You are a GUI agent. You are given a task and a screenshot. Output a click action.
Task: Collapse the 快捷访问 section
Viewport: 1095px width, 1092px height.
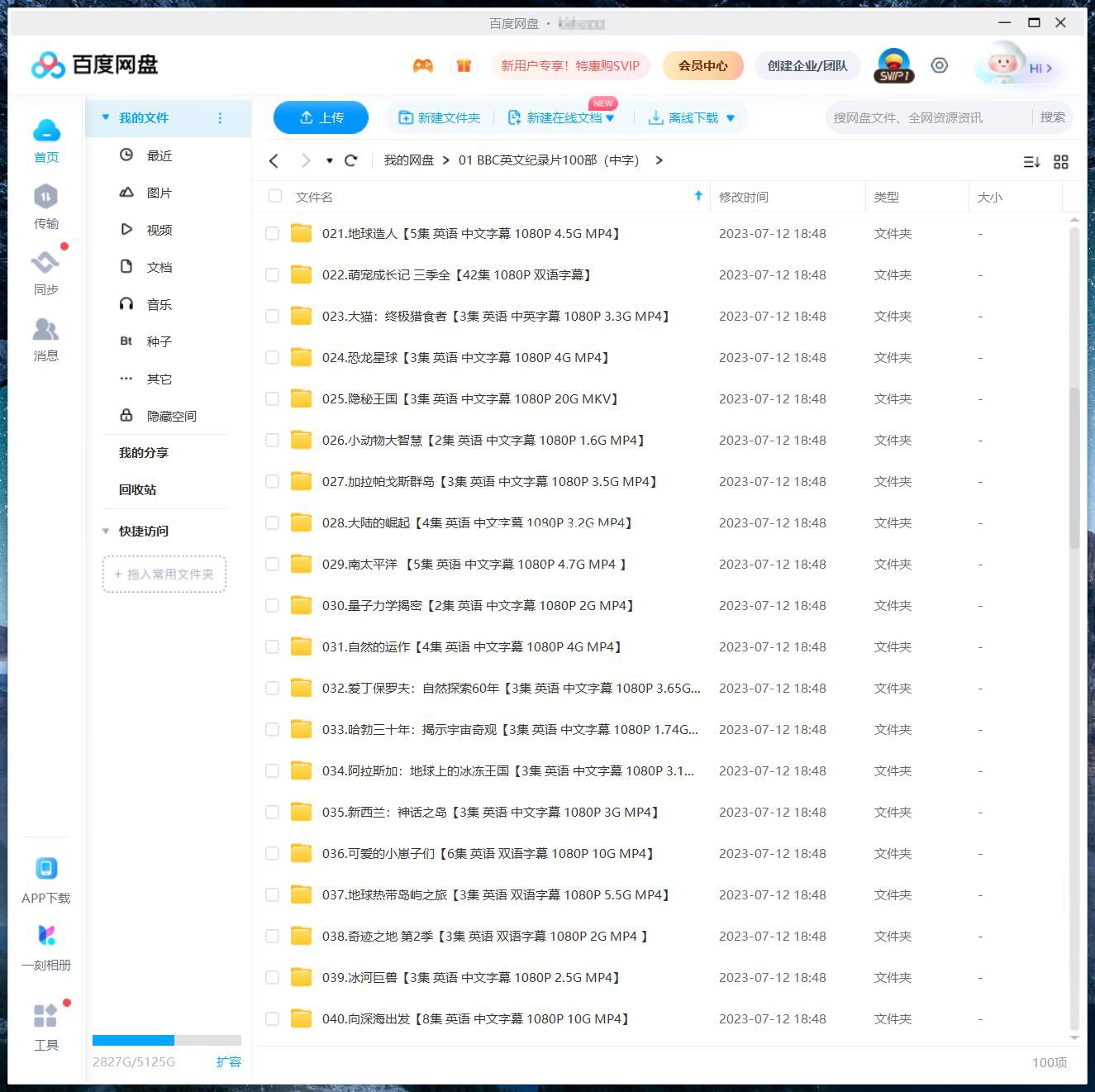[106, 531]
